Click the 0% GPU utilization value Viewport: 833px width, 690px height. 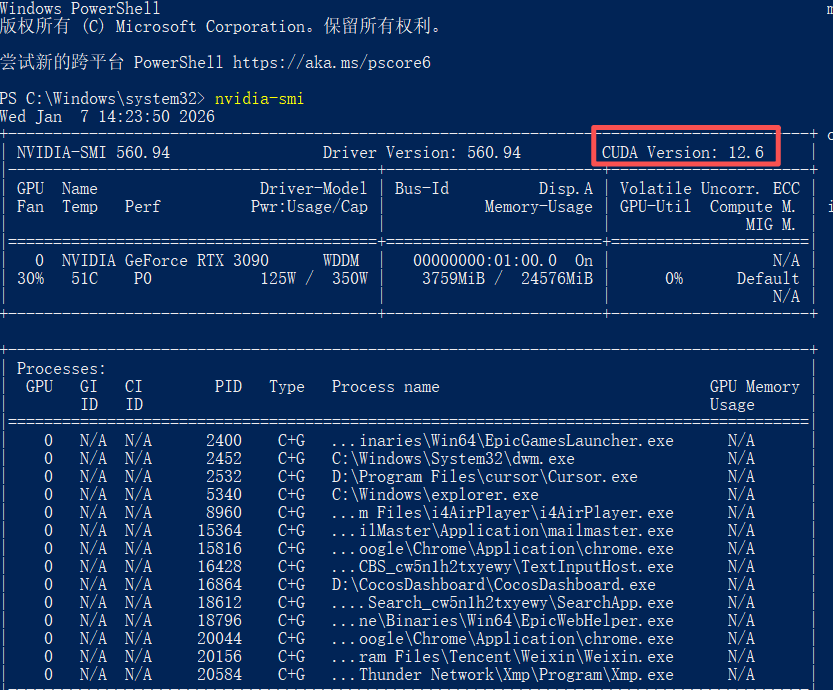pyautogui.click(x=674, y=279)
